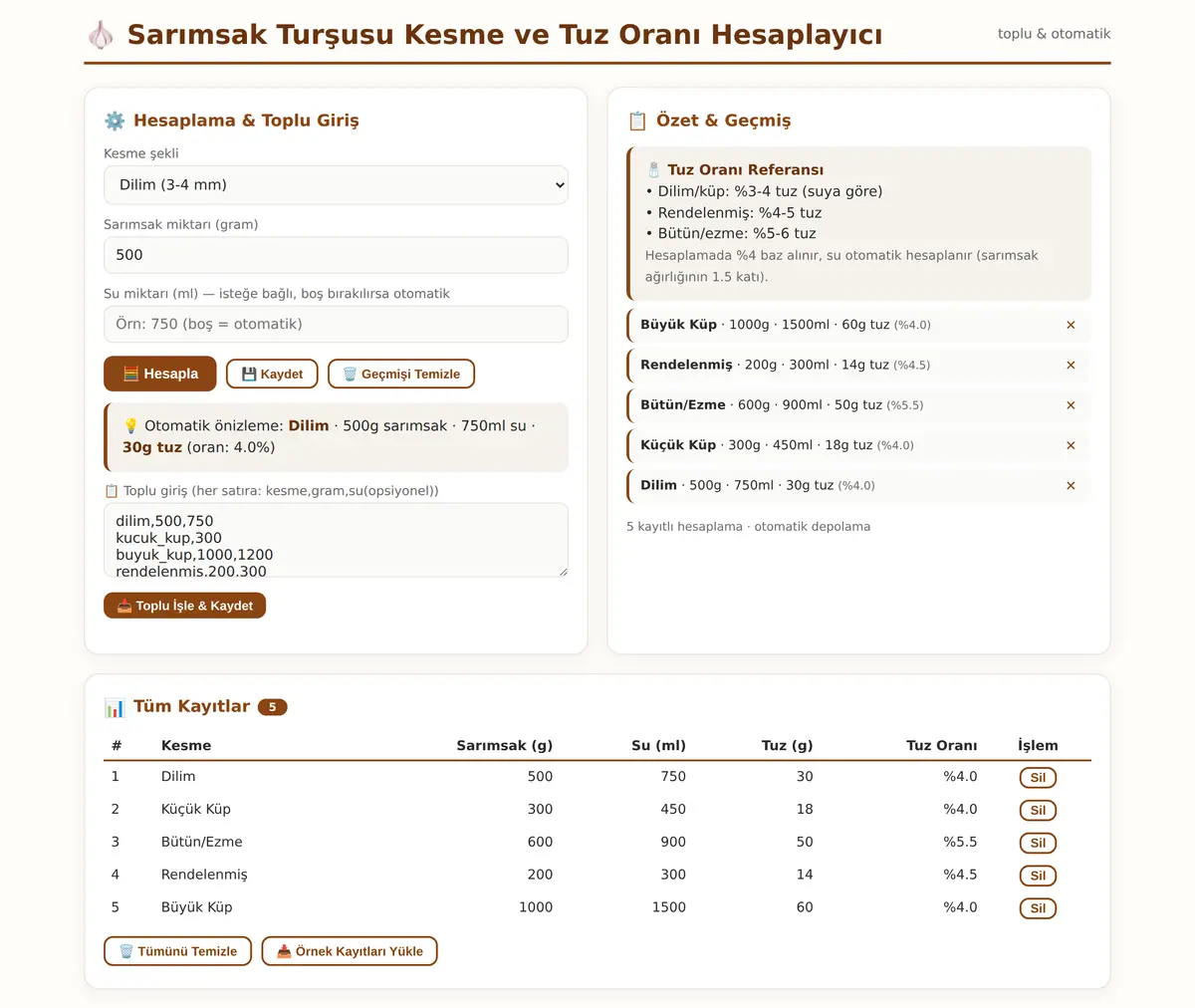Click the clipboard icon beside Özet & Geçmiş

pyautogui.click(x=637, y=121)
